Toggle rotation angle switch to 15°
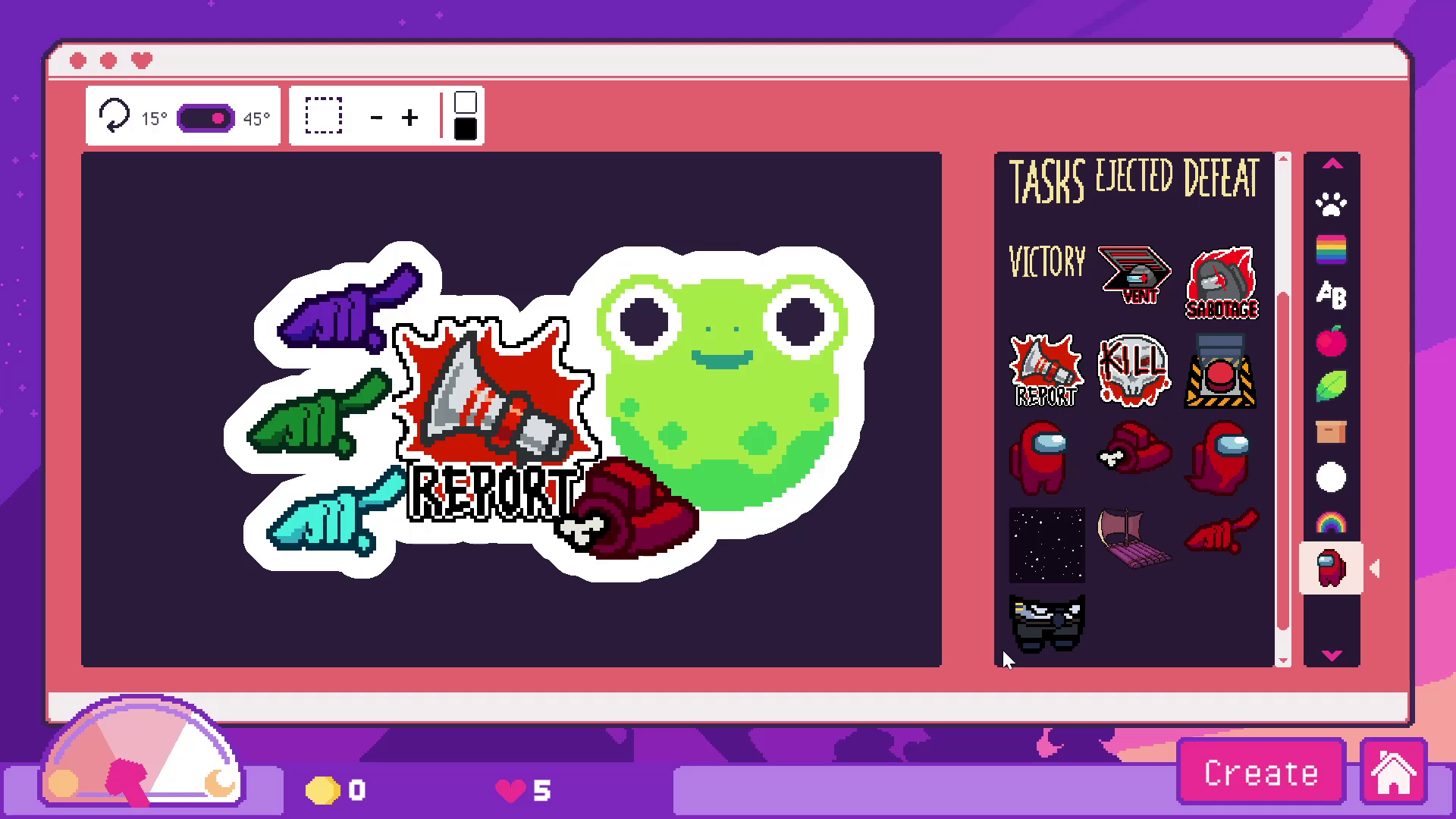This screenshot has width=1456, height=819. (x=205, y=118)
